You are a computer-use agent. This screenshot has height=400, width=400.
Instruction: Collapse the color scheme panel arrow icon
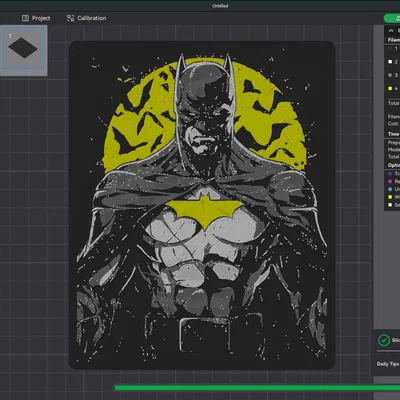391,31
